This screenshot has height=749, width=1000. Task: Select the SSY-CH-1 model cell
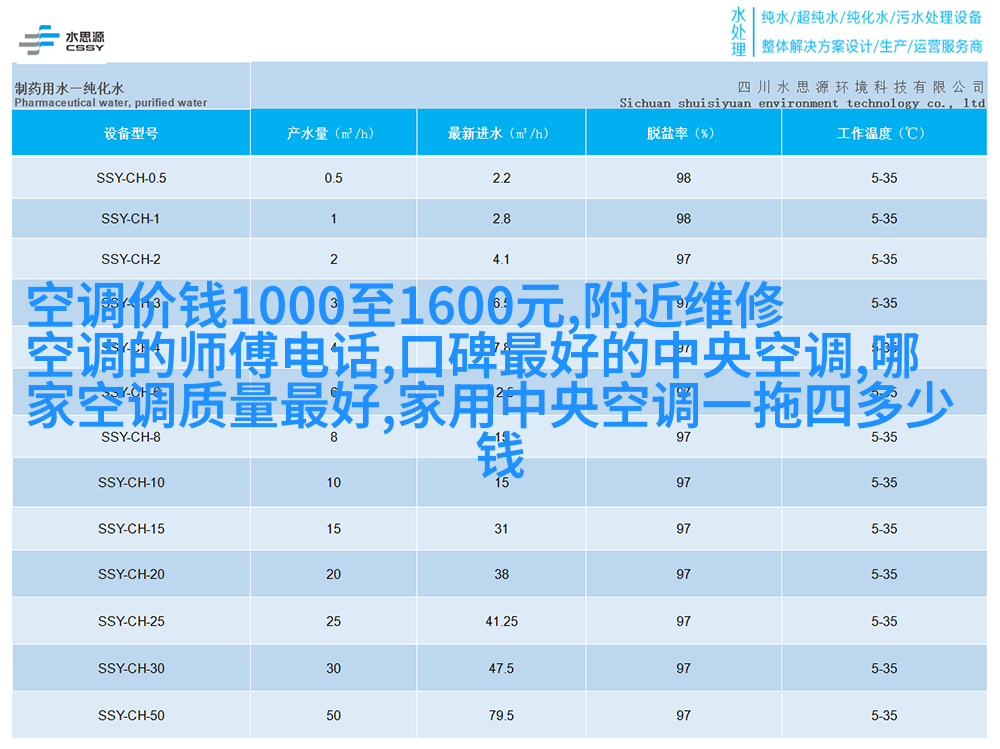(131, 219)
